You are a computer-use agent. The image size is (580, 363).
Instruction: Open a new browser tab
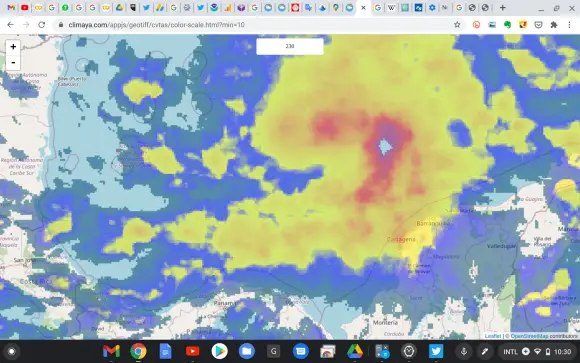pyautogui.click(x=503, y=8)
